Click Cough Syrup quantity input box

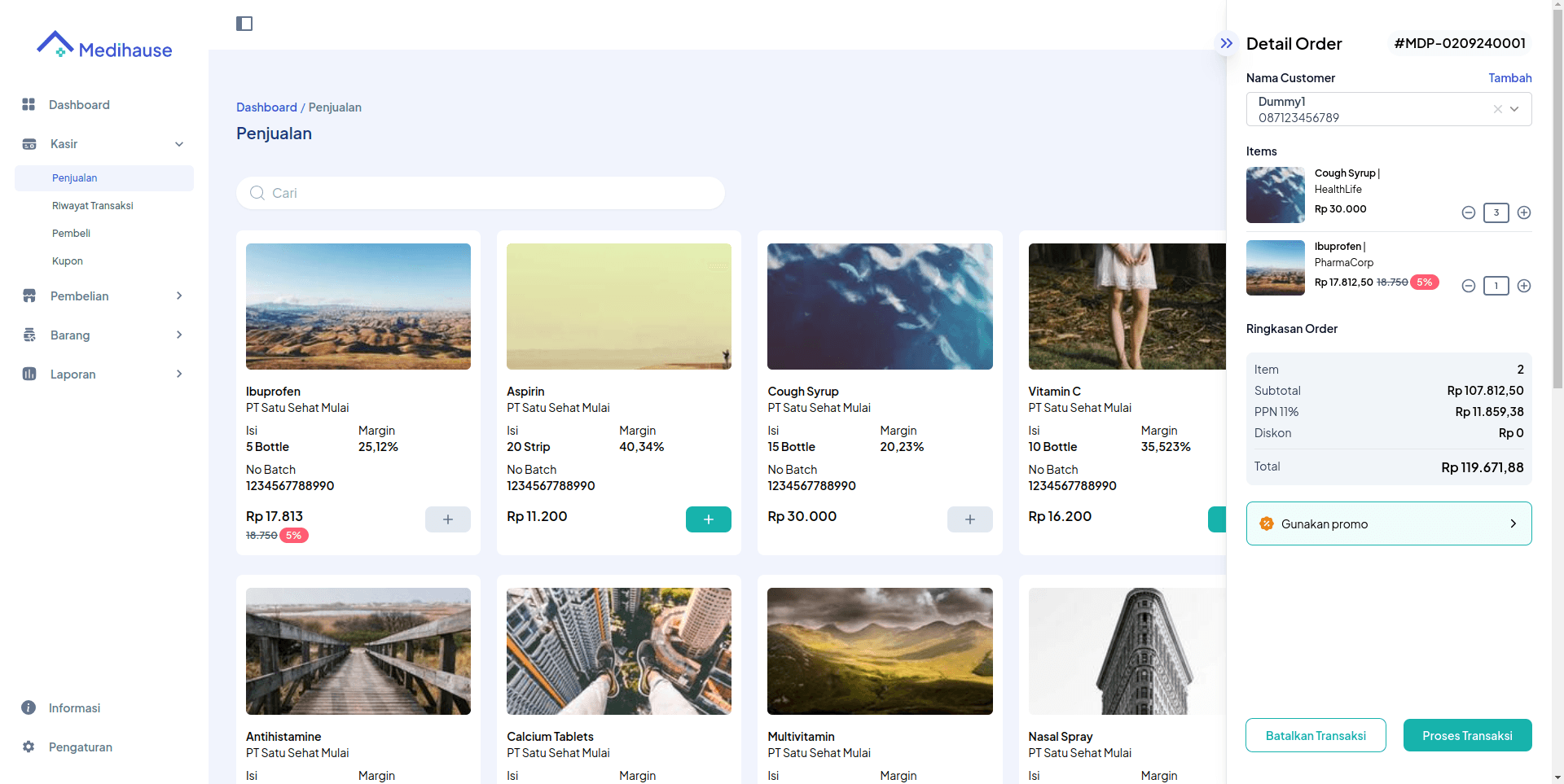(x=1496, y=212)
